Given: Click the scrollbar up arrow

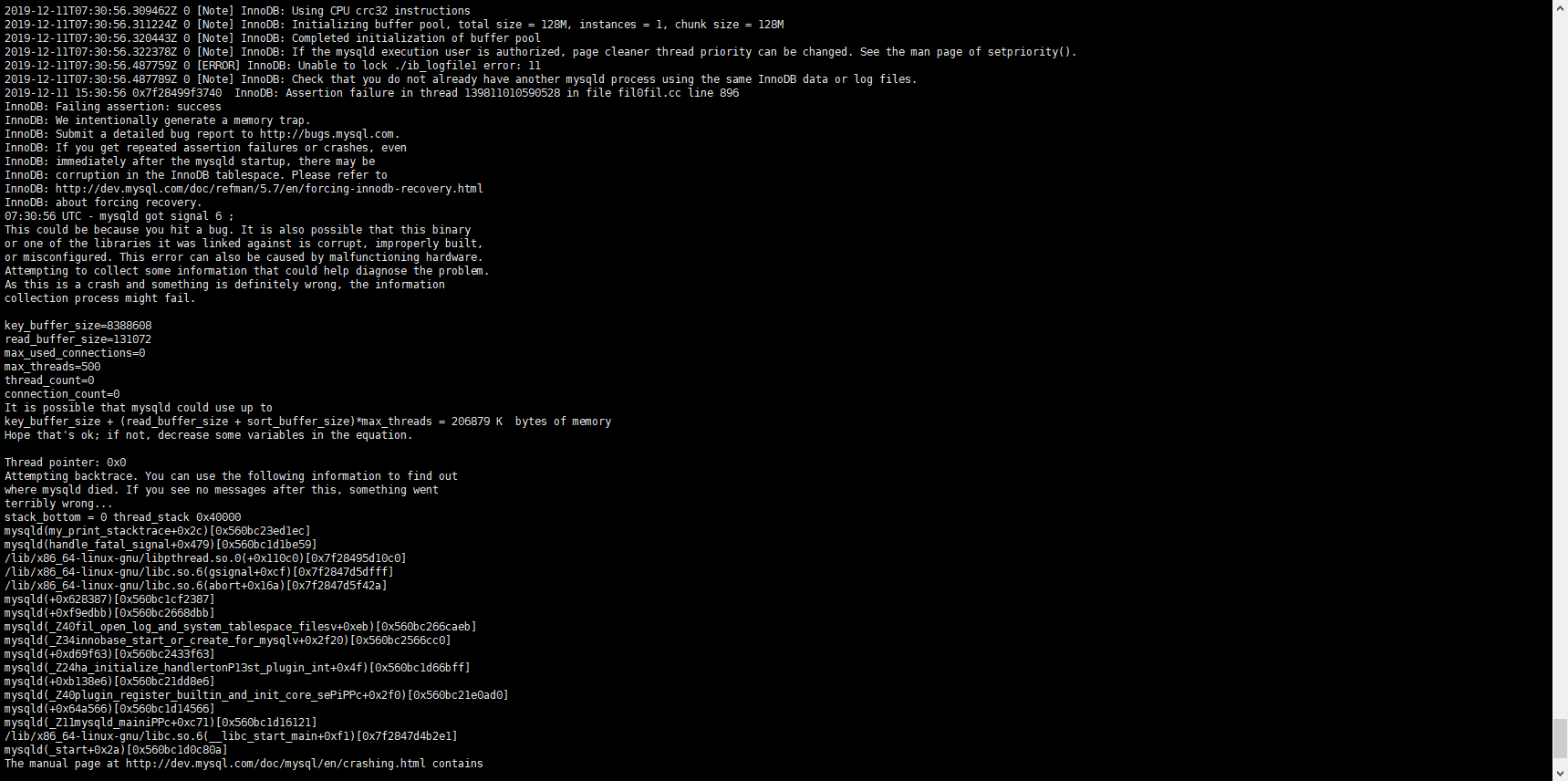Looking at the screenshot, I should (1560, 7).
